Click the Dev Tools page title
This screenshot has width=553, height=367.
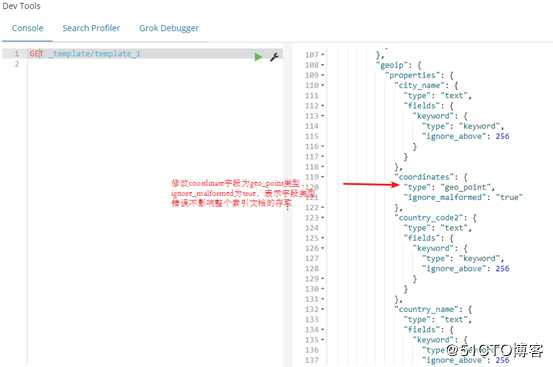[21, 6]
